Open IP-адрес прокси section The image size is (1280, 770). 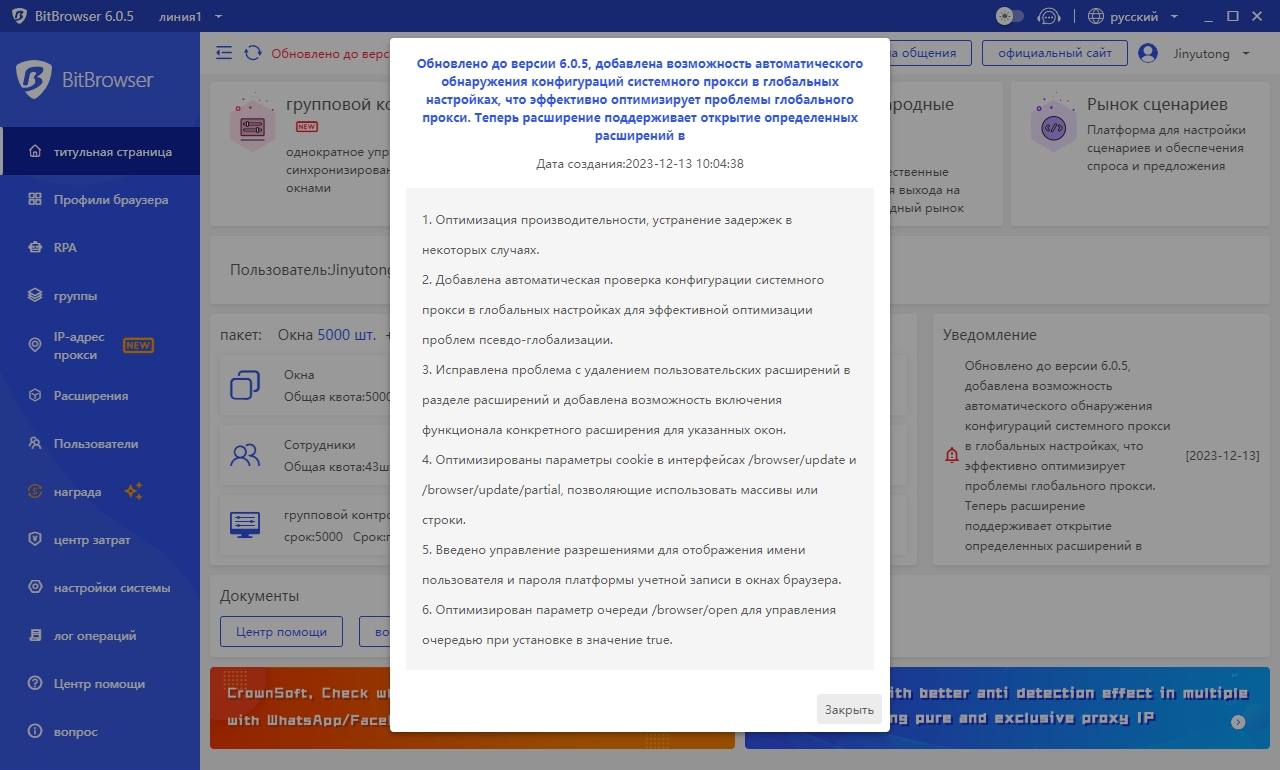100,346
